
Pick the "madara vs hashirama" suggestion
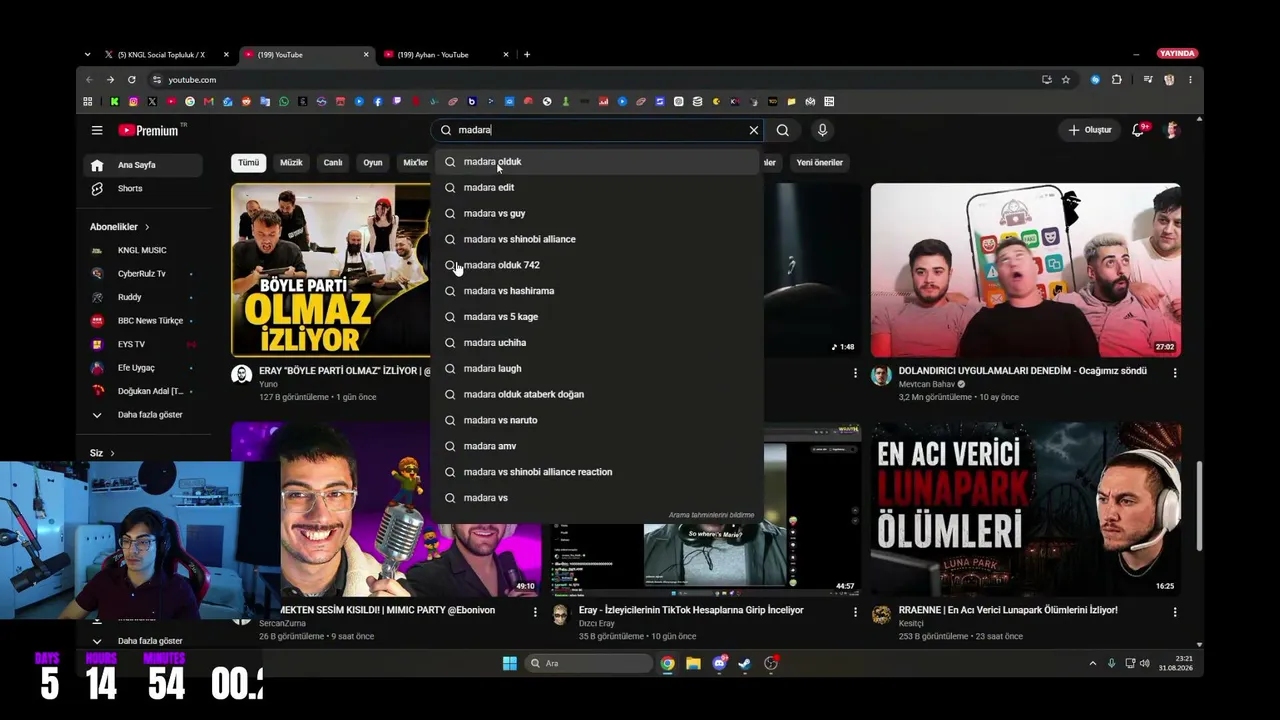(597, 291)
